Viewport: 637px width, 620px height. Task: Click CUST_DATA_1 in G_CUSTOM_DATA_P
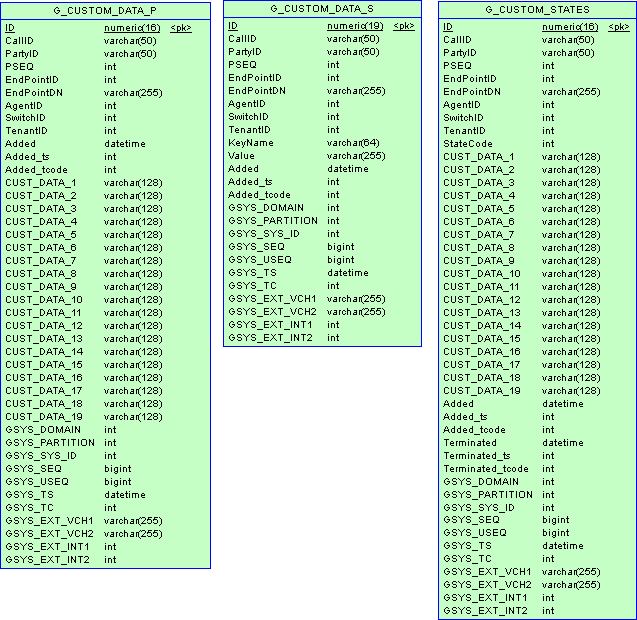41,183
